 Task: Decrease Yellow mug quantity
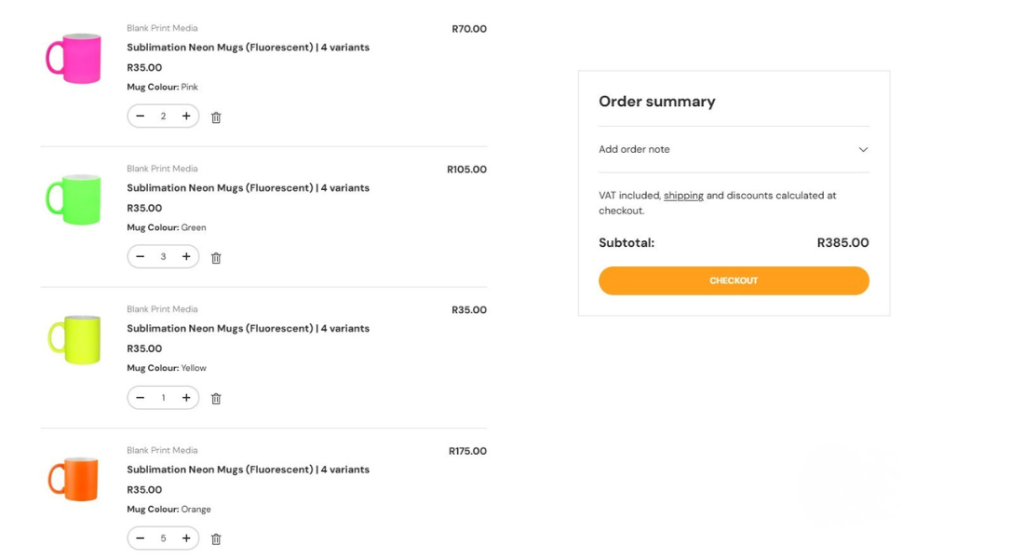tap(140, 398)
